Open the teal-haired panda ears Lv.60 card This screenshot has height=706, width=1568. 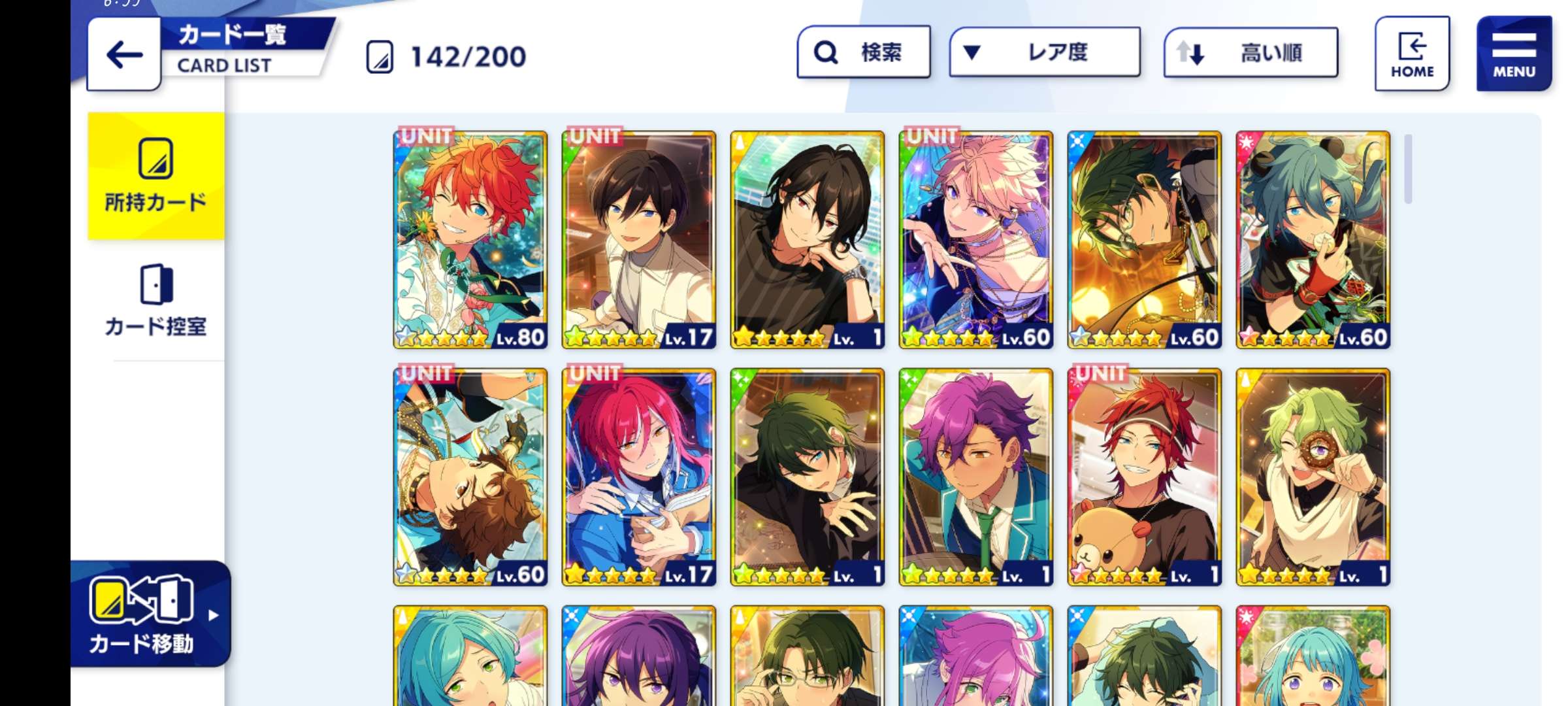(1313, 240)
